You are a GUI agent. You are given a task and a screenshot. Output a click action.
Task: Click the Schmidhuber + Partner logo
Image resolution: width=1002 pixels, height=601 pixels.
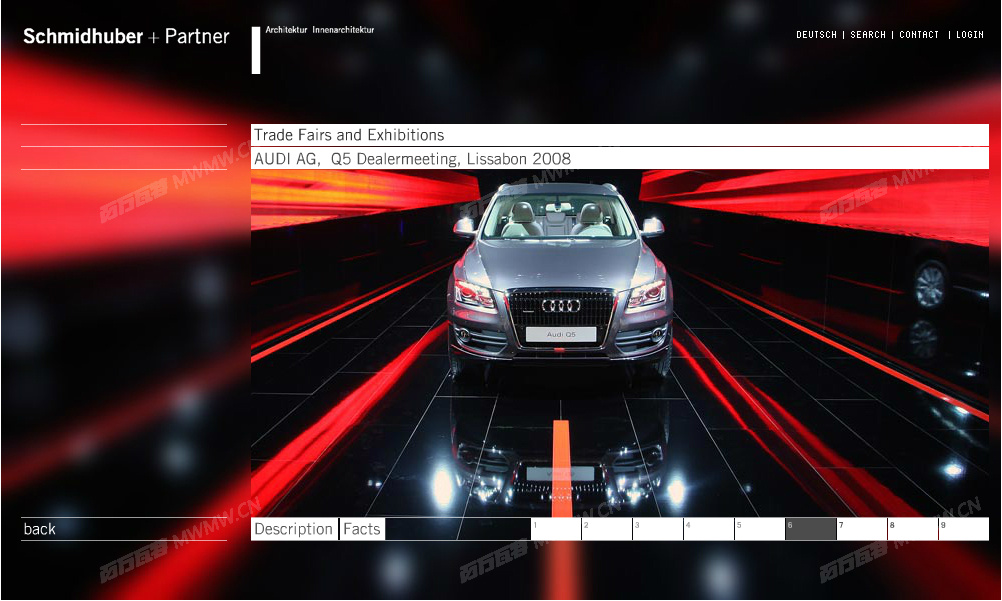click(126, 36)
